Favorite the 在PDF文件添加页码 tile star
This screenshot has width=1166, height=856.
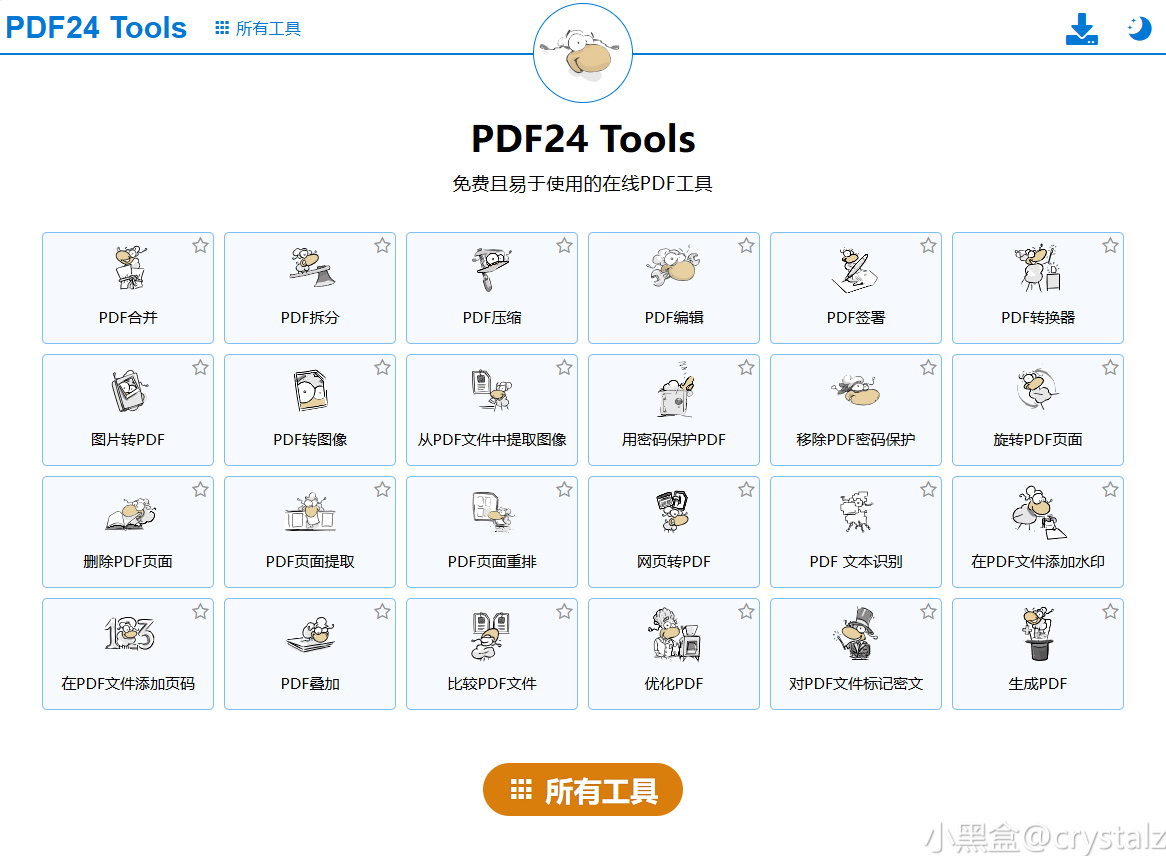coord(200,611)
